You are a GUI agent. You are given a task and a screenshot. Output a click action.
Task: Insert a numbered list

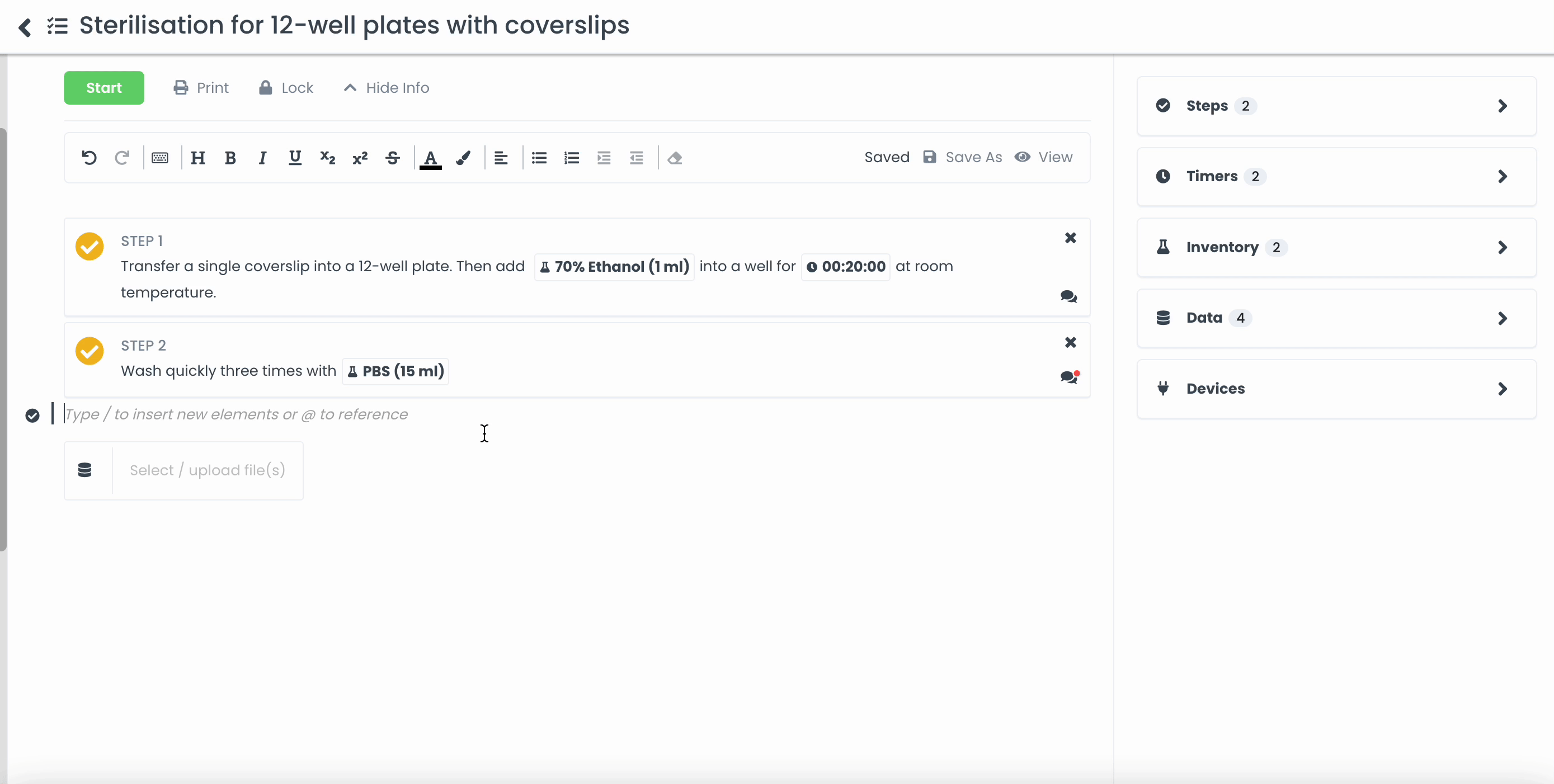571,158
